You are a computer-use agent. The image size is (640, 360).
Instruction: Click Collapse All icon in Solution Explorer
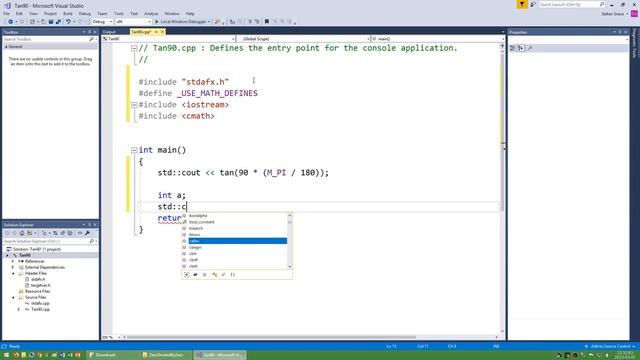coord(62,233)
